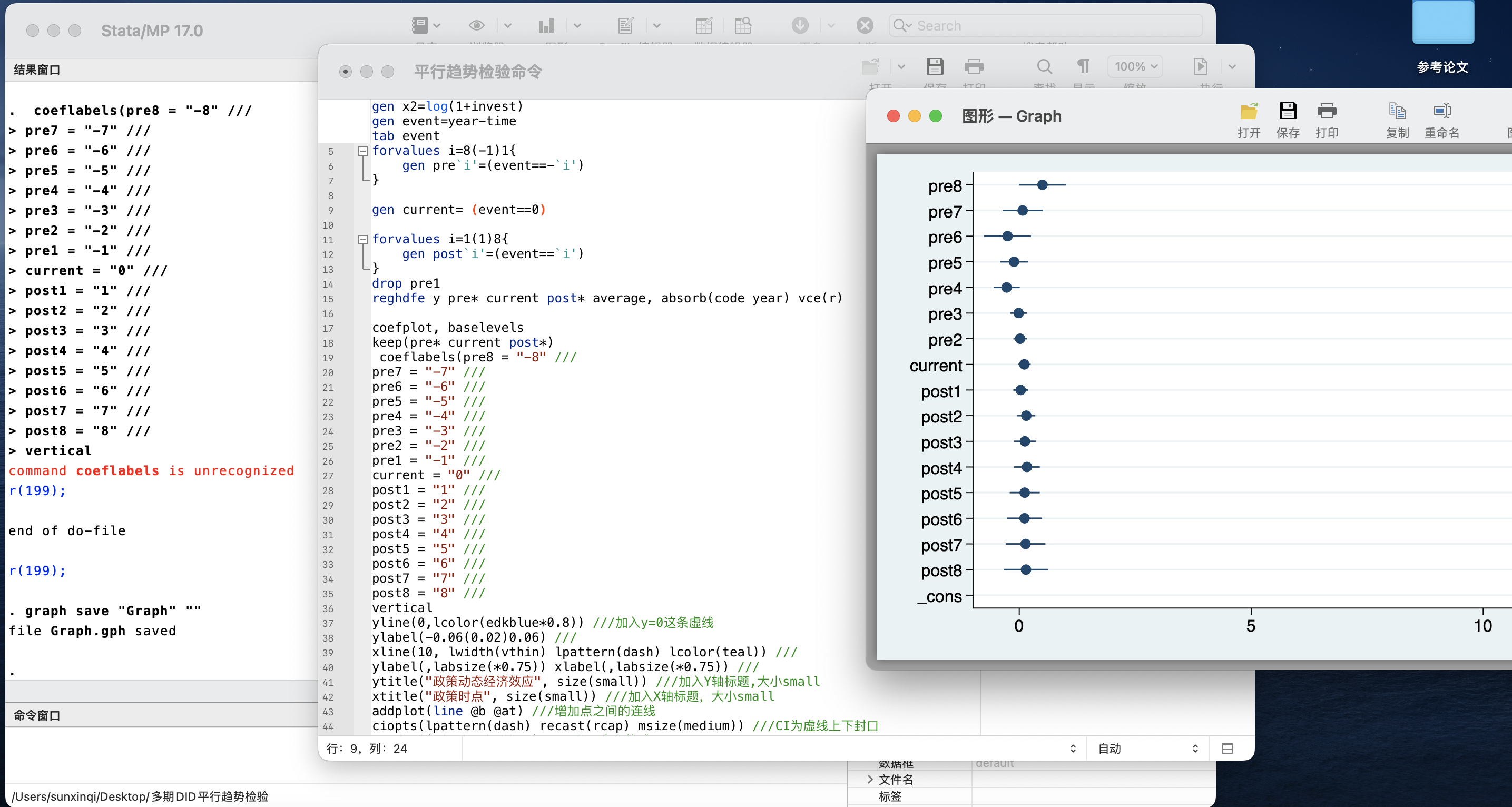Expand the 文件名 property row
This screenshot has height=807, width=1512.
pyautogui.click(x=870, y=780)
